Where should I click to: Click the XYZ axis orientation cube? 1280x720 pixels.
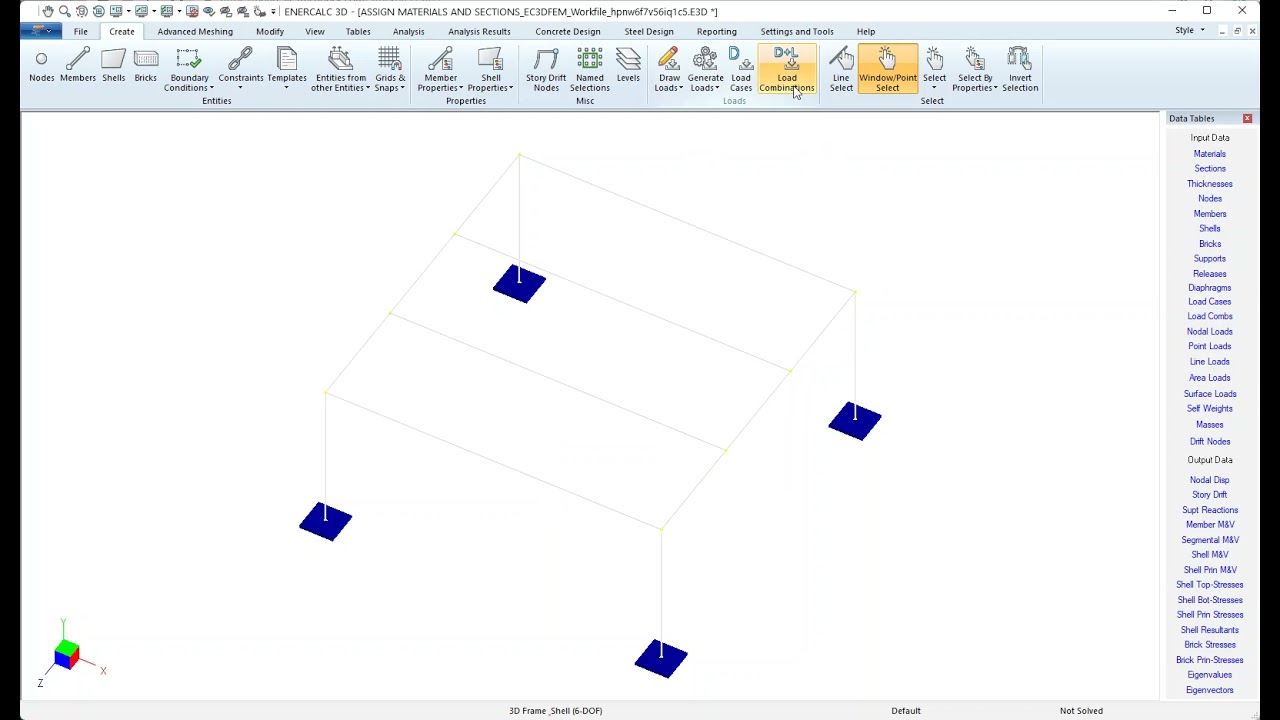(x=67, y=655)
